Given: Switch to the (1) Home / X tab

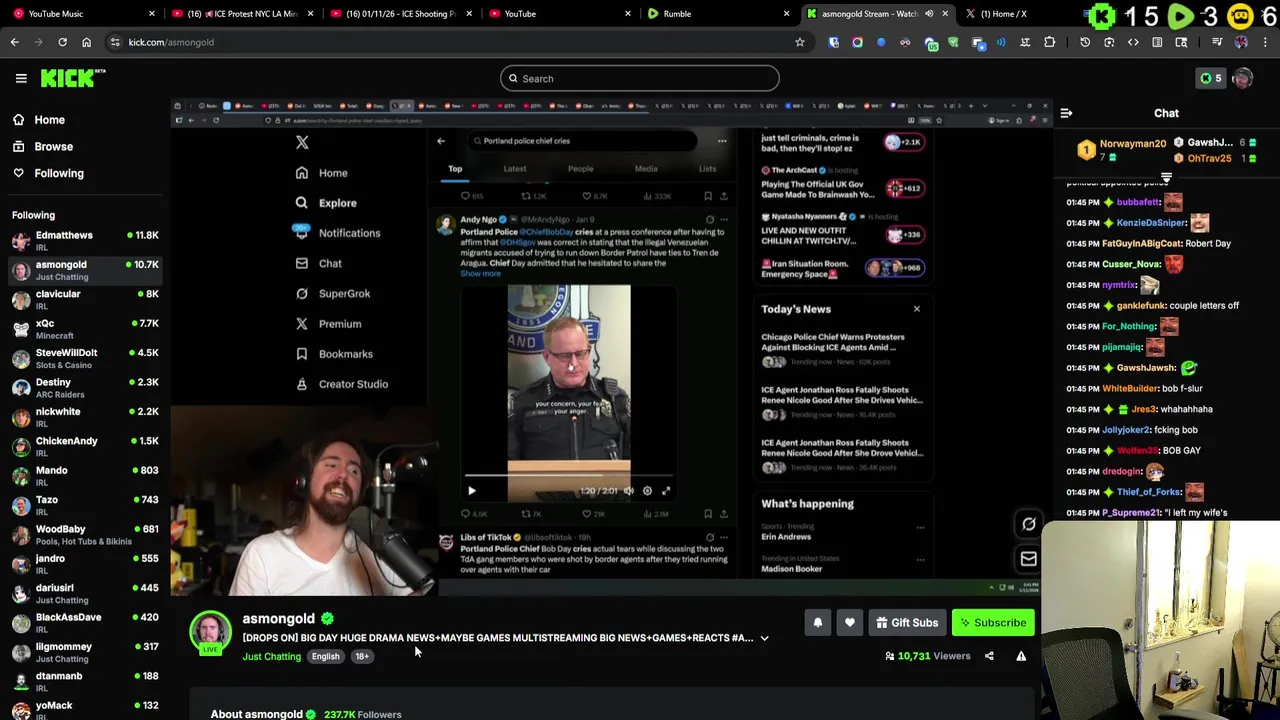Looking at the screenshot, I should tap(1010, 14).
